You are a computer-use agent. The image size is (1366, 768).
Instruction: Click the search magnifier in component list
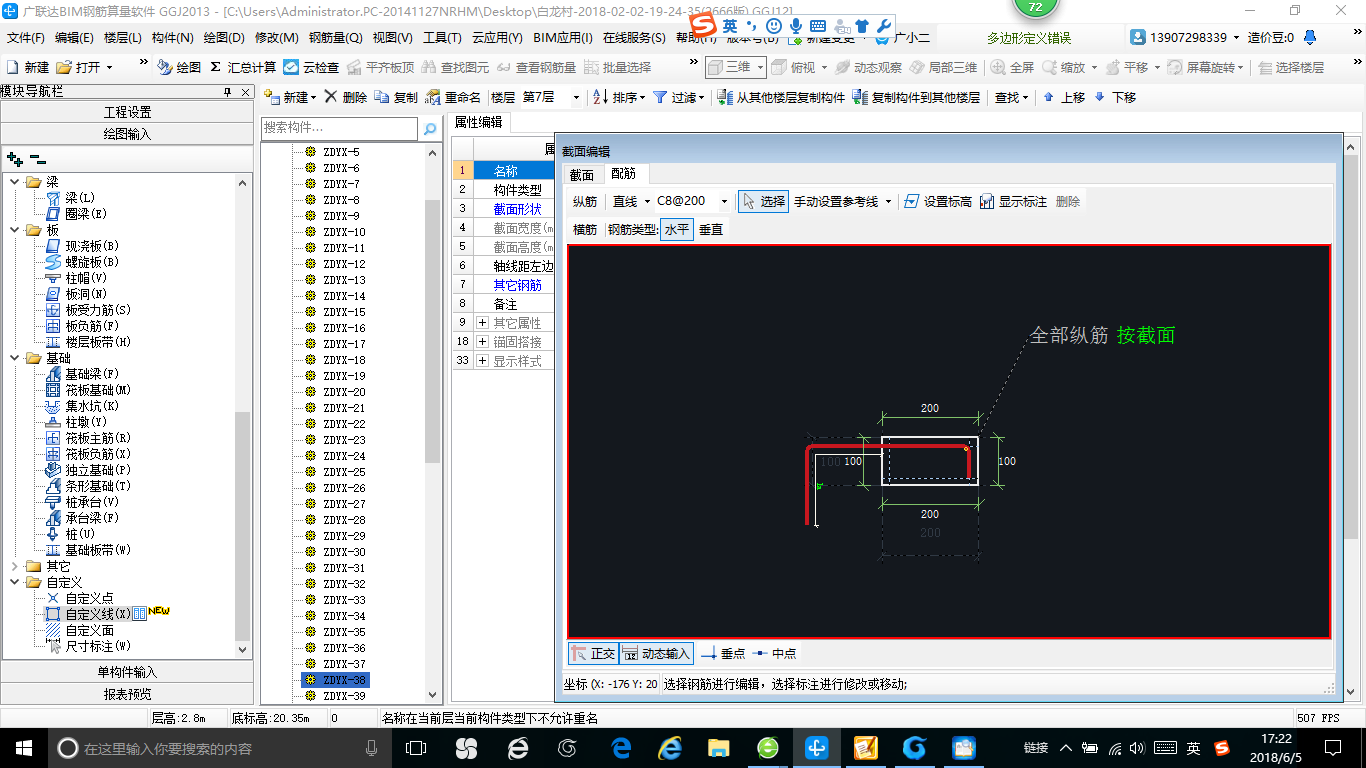pos(430,129)
